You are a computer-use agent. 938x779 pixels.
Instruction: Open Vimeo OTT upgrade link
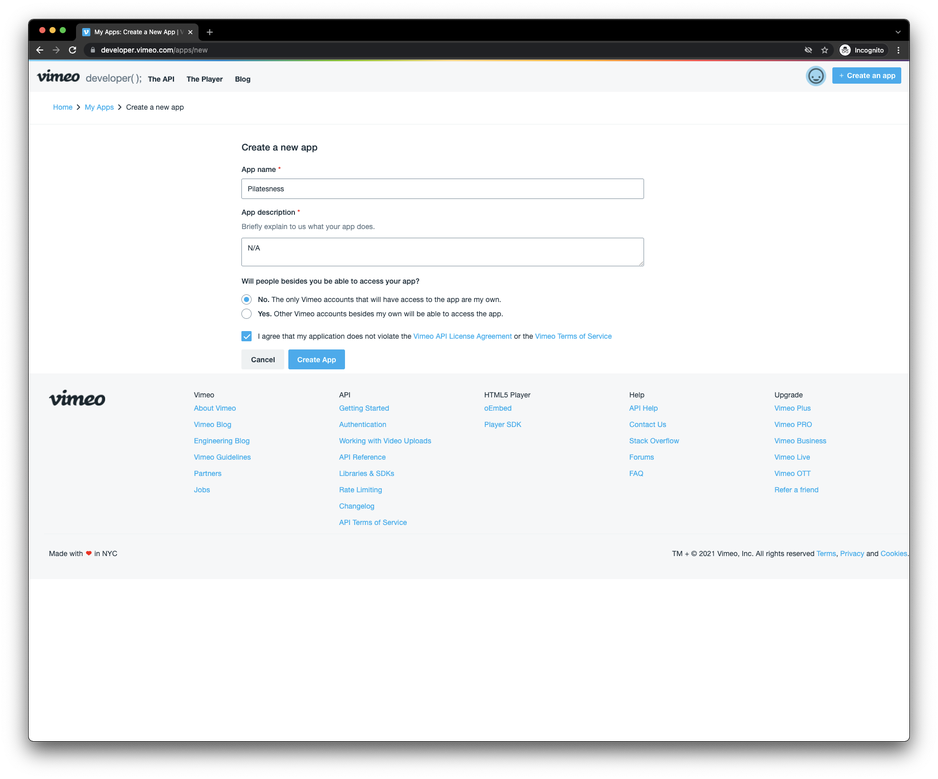[x=792, y=473]
